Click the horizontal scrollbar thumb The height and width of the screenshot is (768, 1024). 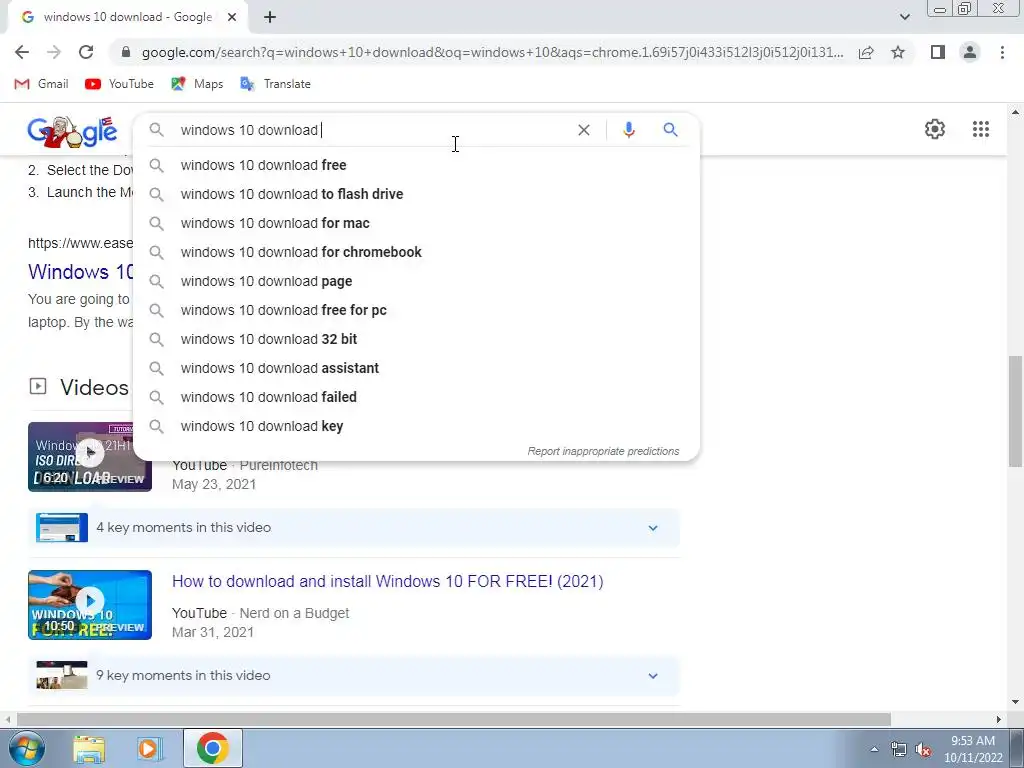click(x=454, y=719)
